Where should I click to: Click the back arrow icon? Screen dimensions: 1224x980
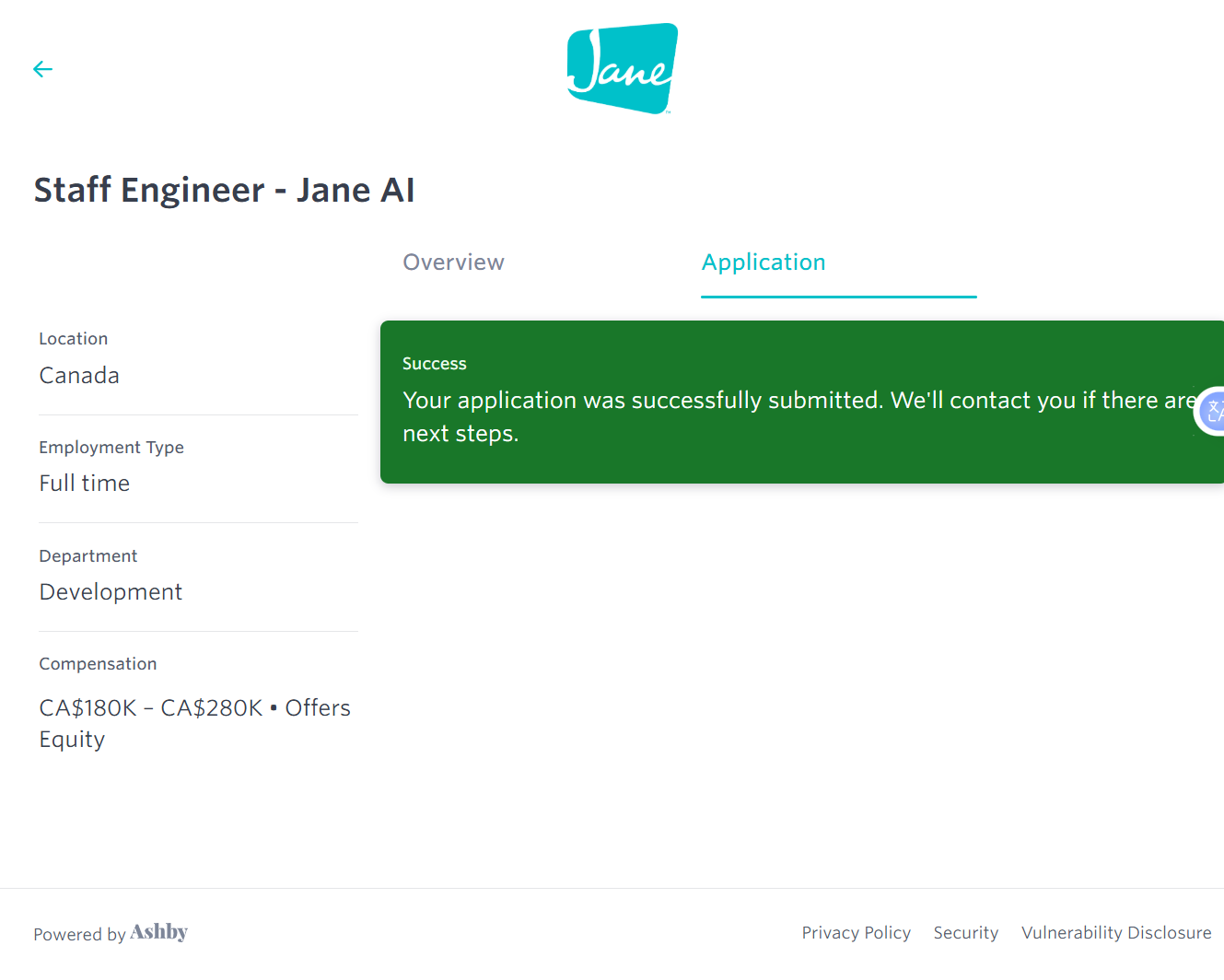pos(42,69)
